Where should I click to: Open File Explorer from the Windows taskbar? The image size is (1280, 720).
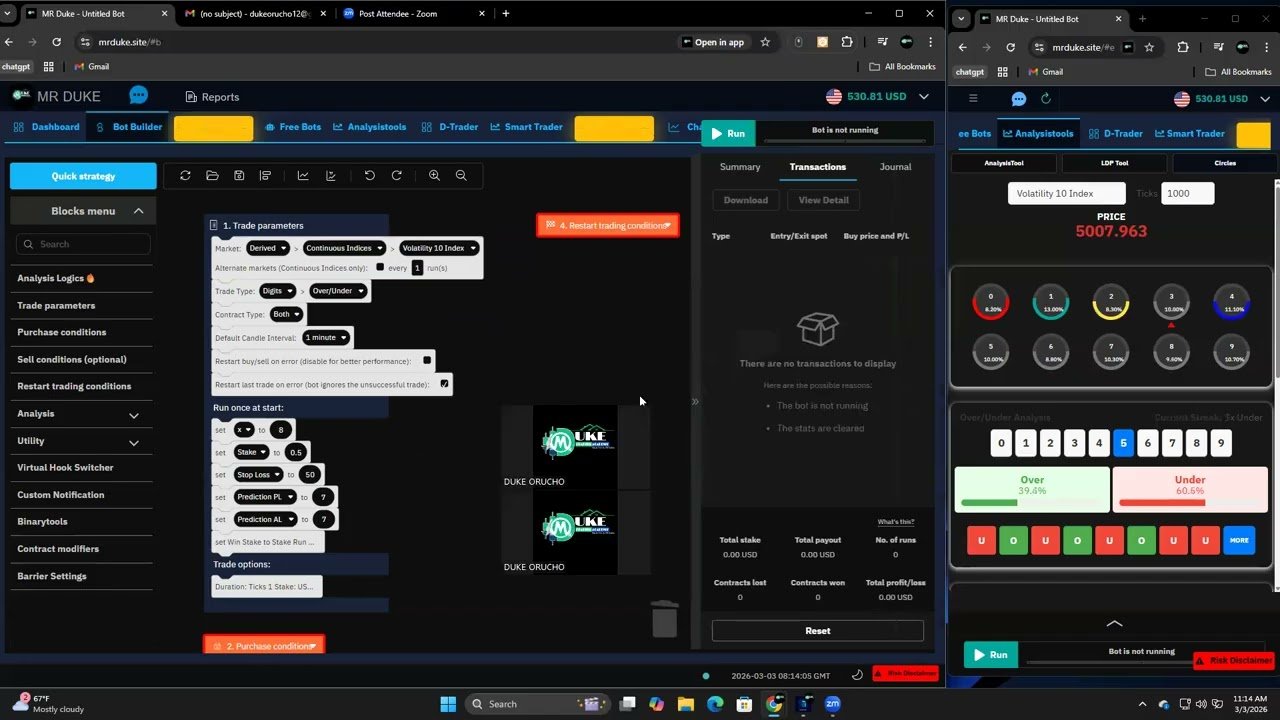[x=686, y=703]
